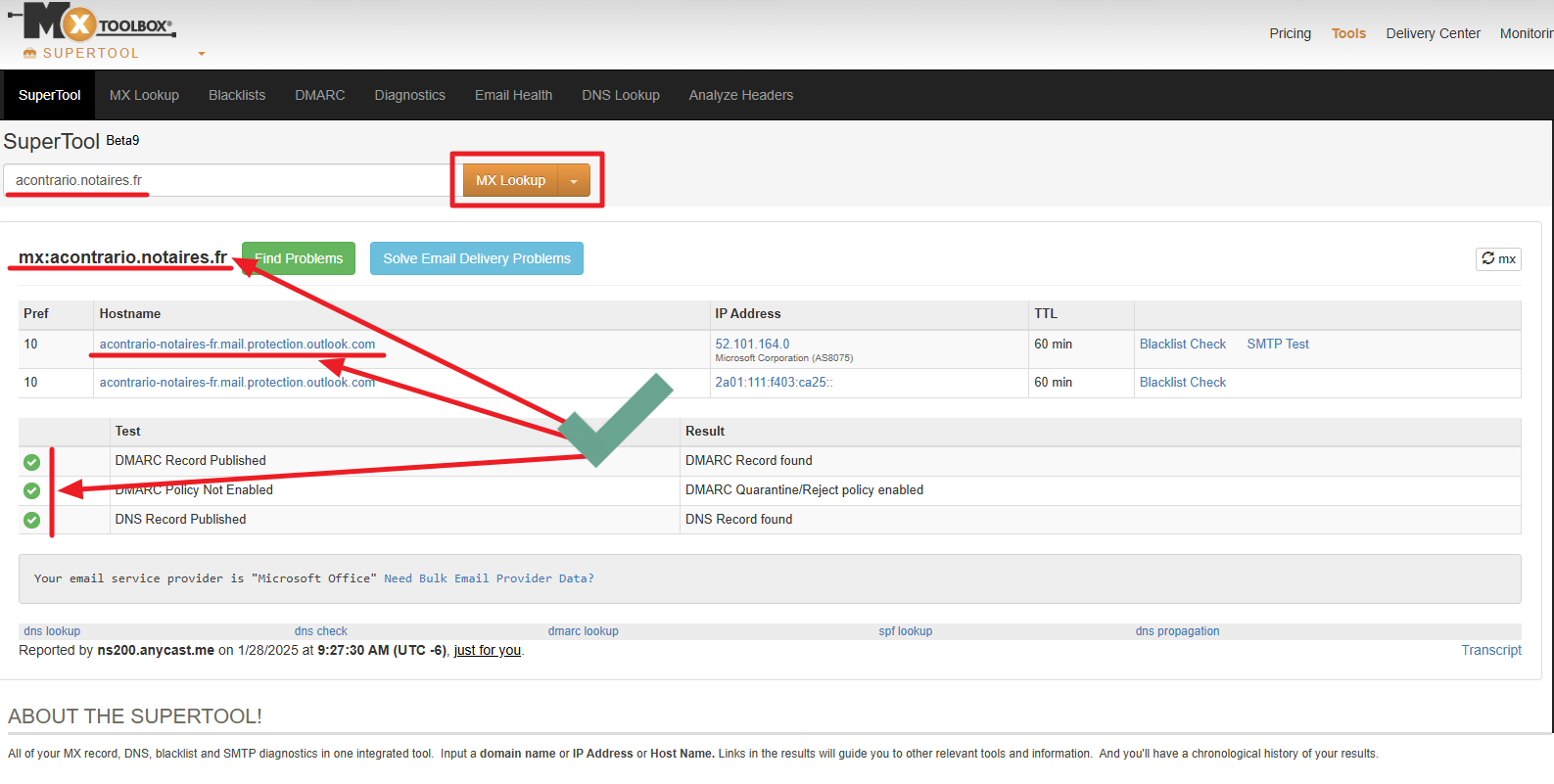Expand the lookup type dropdown arrow

pos(574,180)
